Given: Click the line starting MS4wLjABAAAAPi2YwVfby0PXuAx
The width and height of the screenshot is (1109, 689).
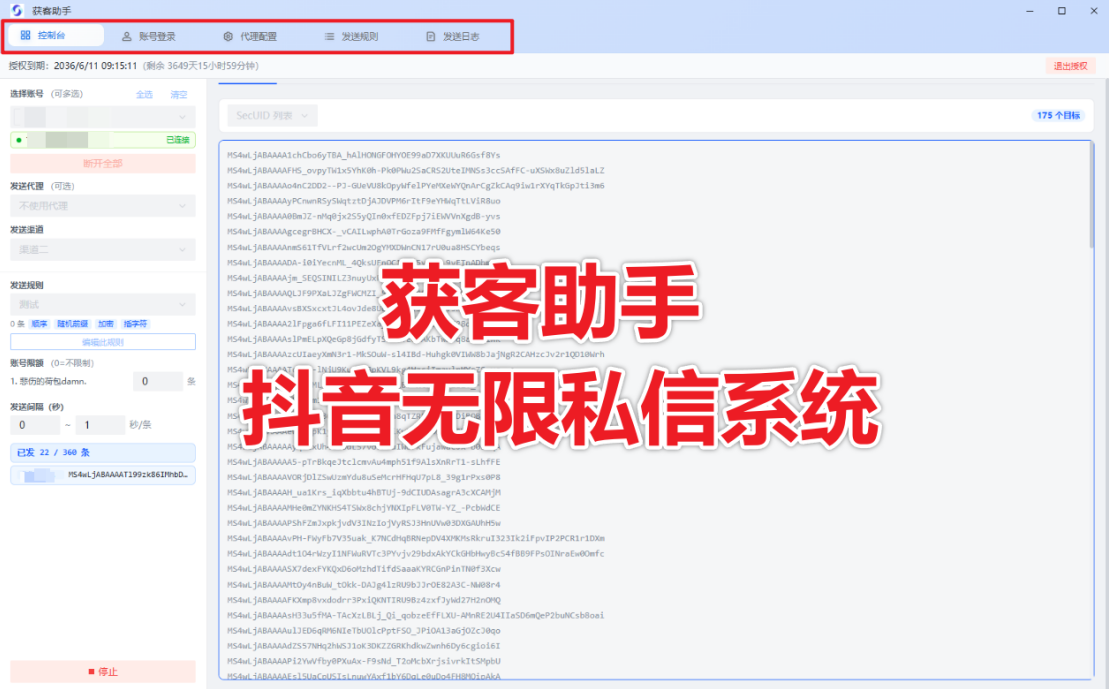Looking at the screenshot, I should (364, 661).
